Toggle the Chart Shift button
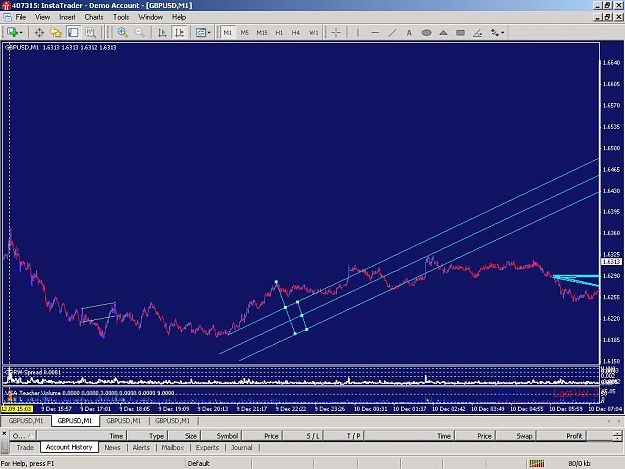Image resolution: width=625 pixels, height=469 pixels. point(179,33)
